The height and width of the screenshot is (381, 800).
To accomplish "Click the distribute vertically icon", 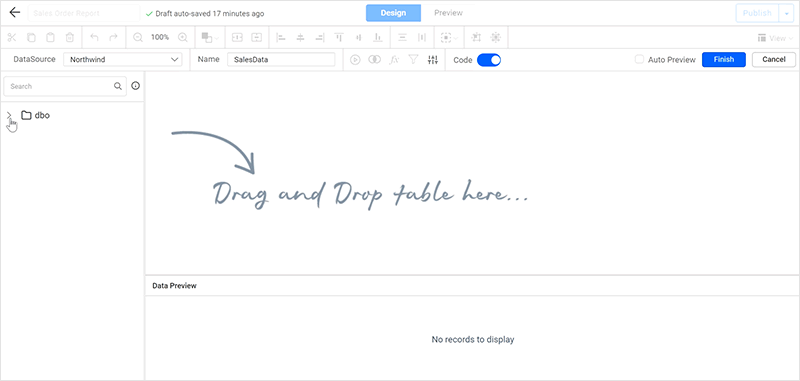I will pos(403,37).
